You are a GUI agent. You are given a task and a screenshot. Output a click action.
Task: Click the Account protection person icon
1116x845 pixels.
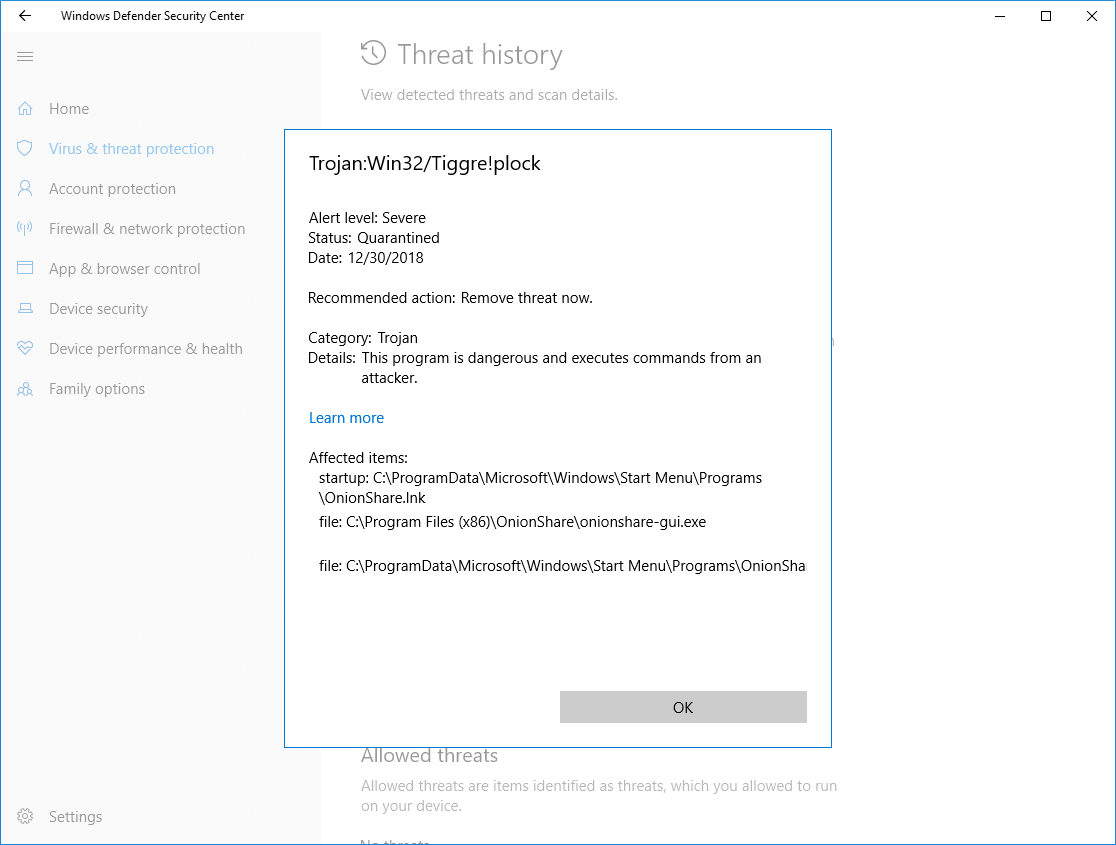click(x=25, y=188)
